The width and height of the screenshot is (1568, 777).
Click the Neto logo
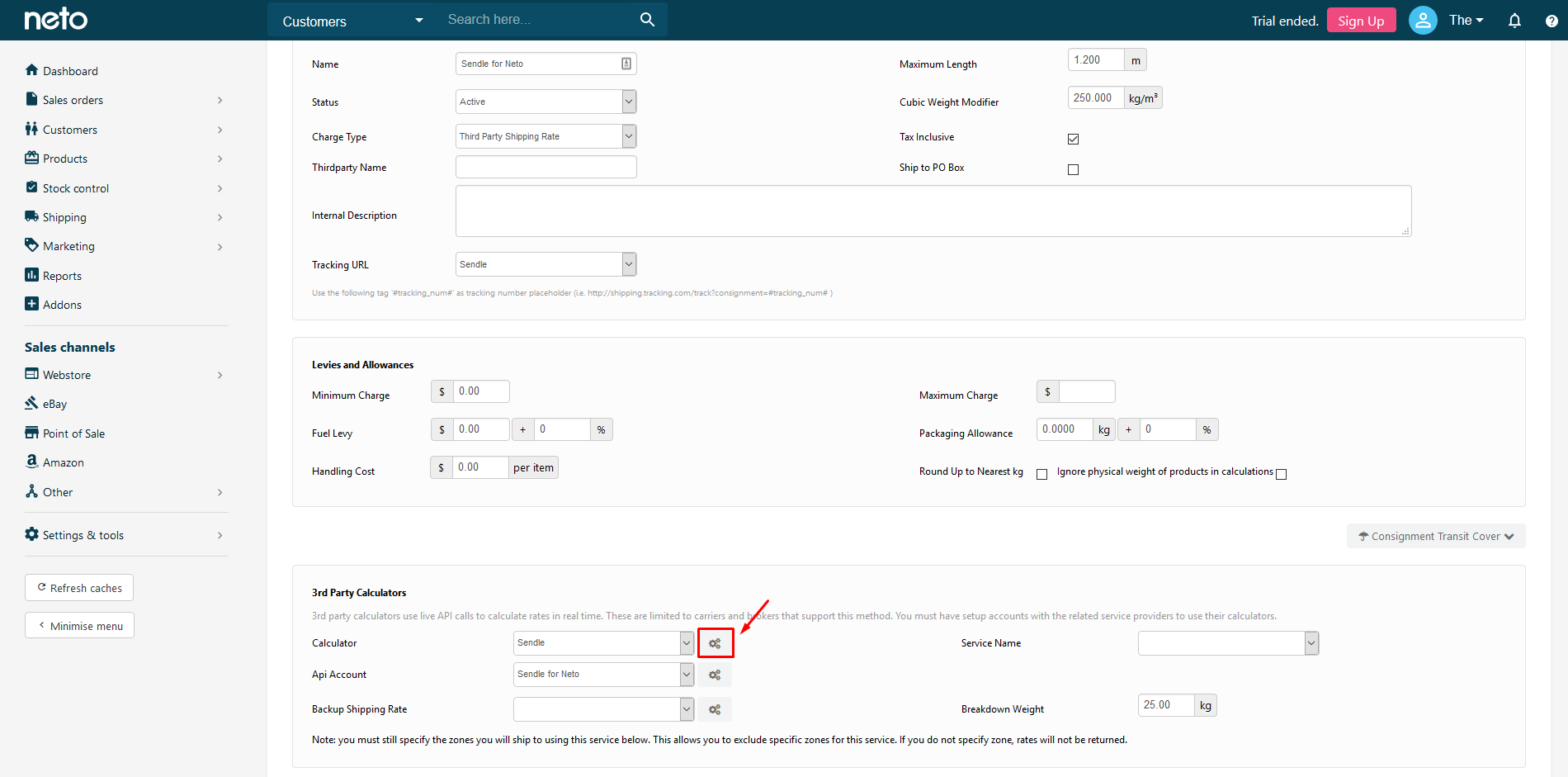pyautogui.click(x=55, y=19)
